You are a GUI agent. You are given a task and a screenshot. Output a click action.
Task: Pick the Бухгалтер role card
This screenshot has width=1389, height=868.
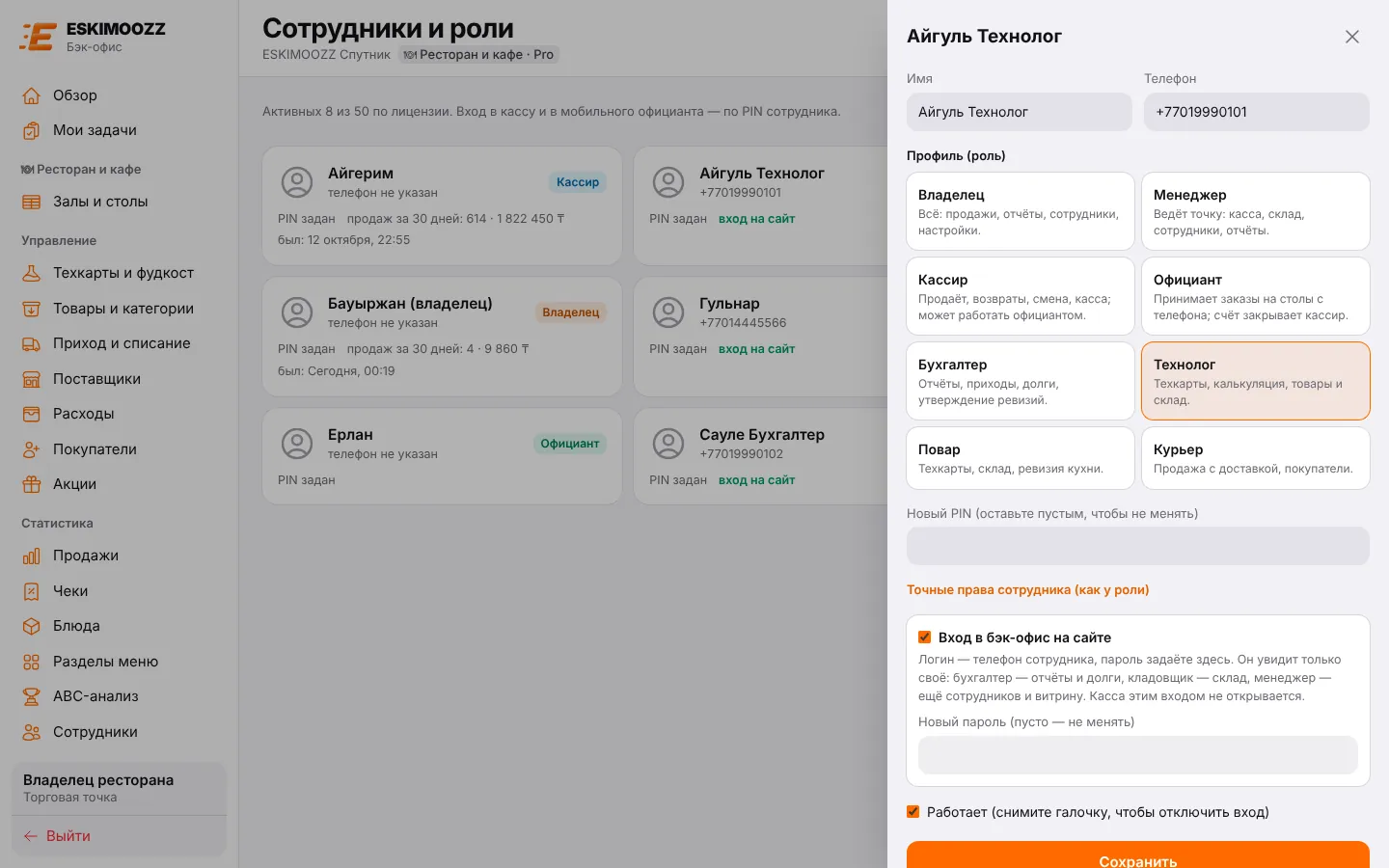[x=1021, y=381]
